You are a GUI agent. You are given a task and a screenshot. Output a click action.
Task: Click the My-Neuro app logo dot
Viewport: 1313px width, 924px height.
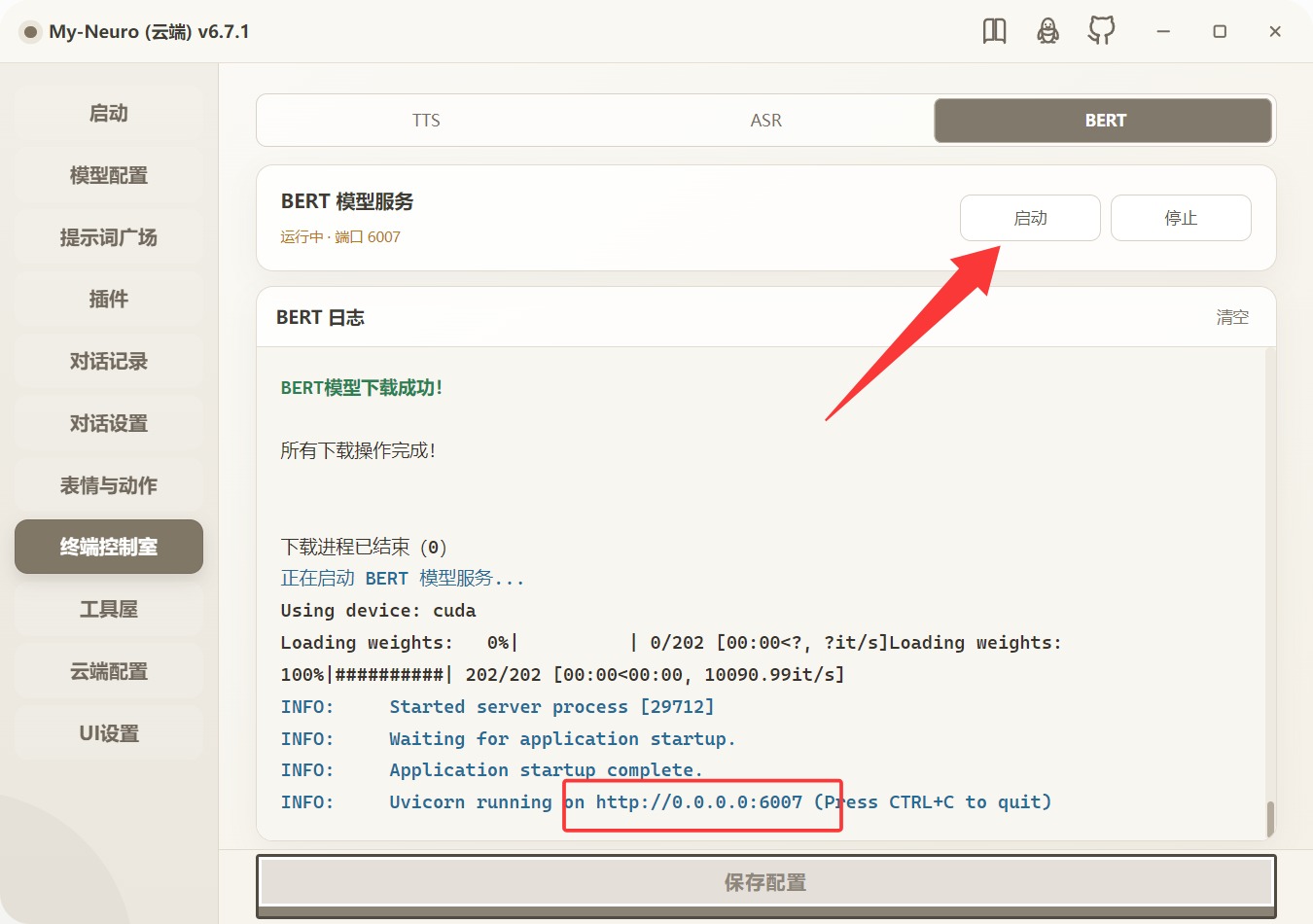coord(30,32)
